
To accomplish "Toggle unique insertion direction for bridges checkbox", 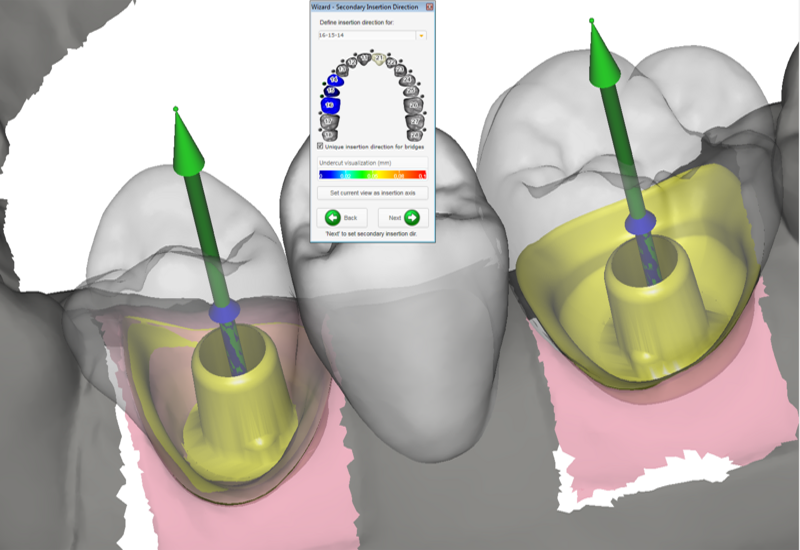I will 320,146.
